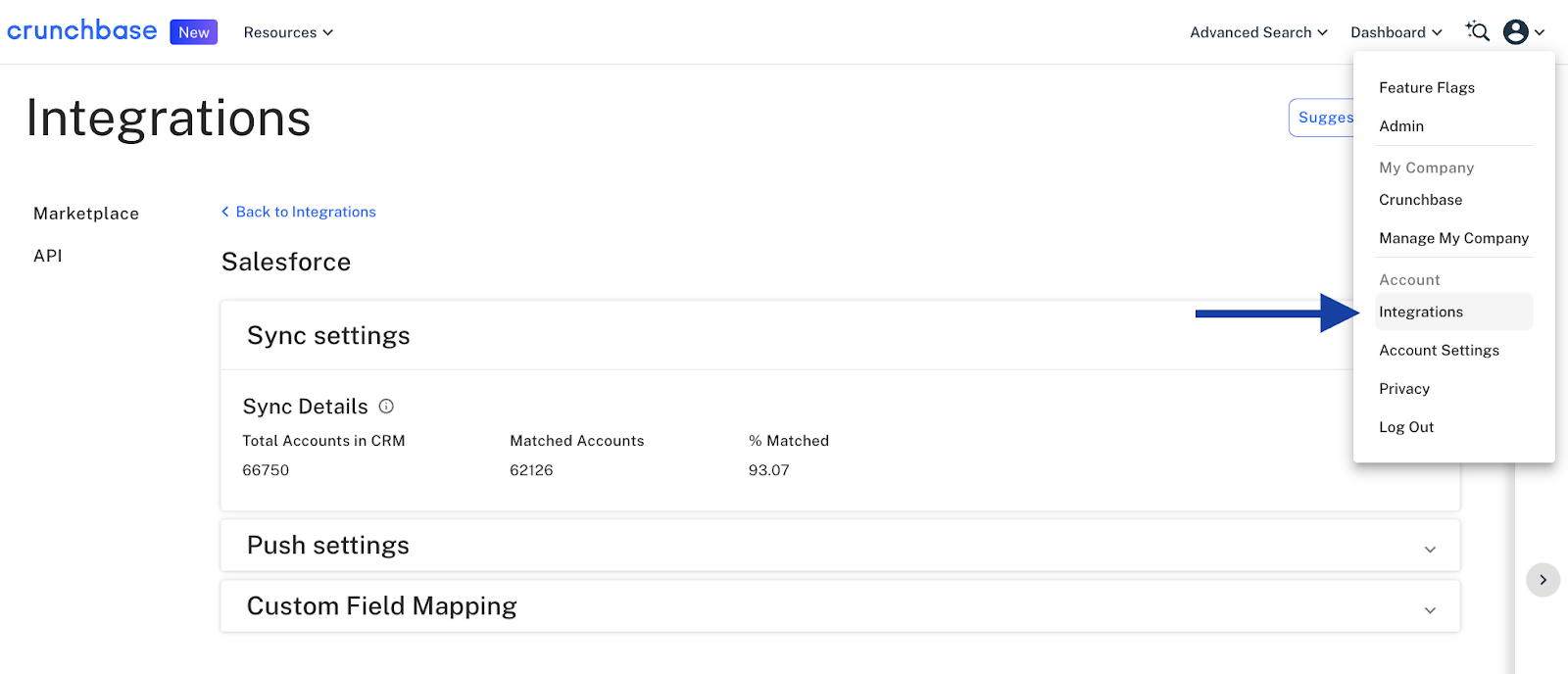
Task: Open the Dashboard dropdown
Action: (1396, 32)
